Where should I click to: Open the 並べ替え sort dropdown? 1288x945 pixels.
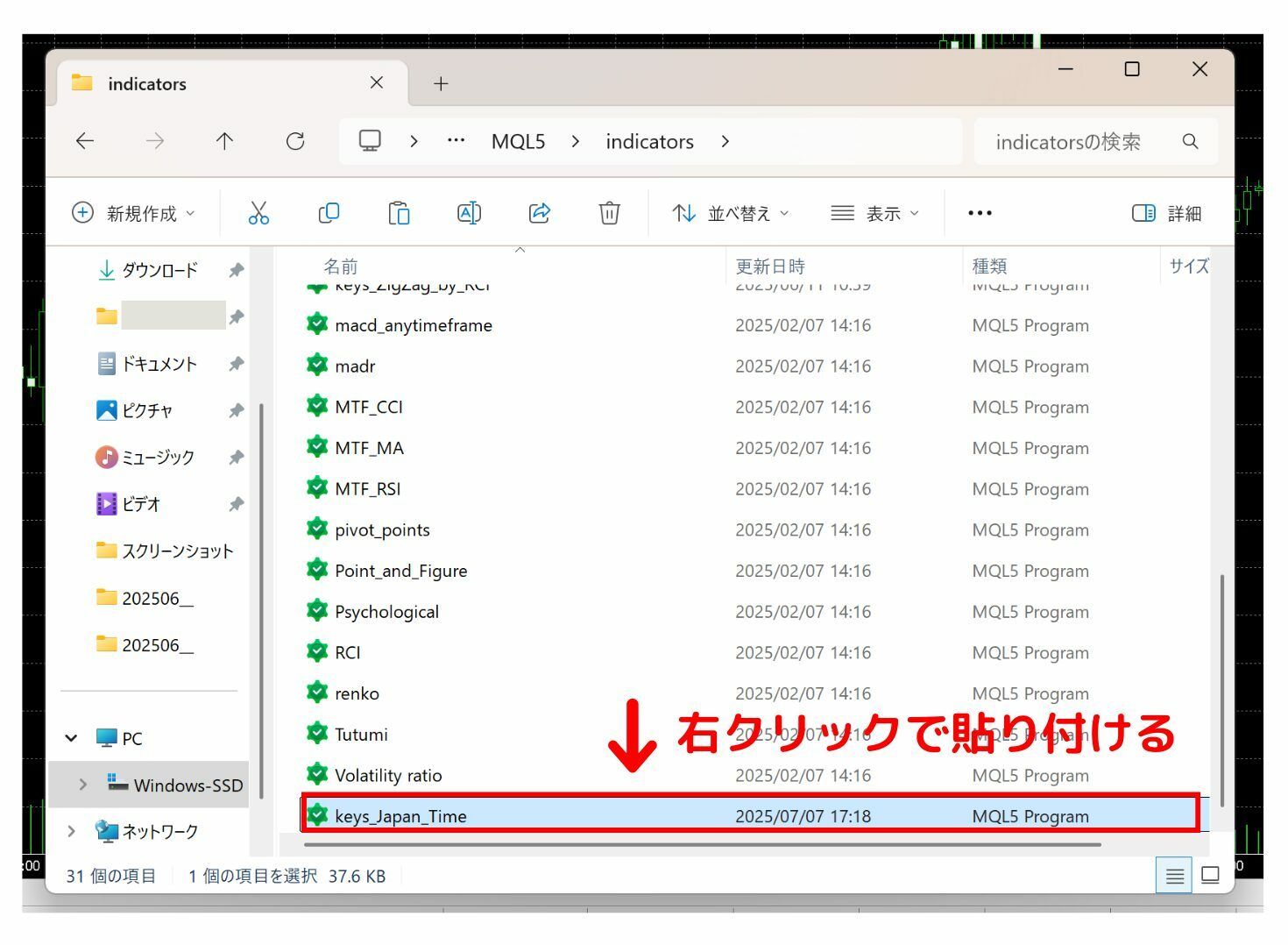pyautogui.click(x=732, y=212)
